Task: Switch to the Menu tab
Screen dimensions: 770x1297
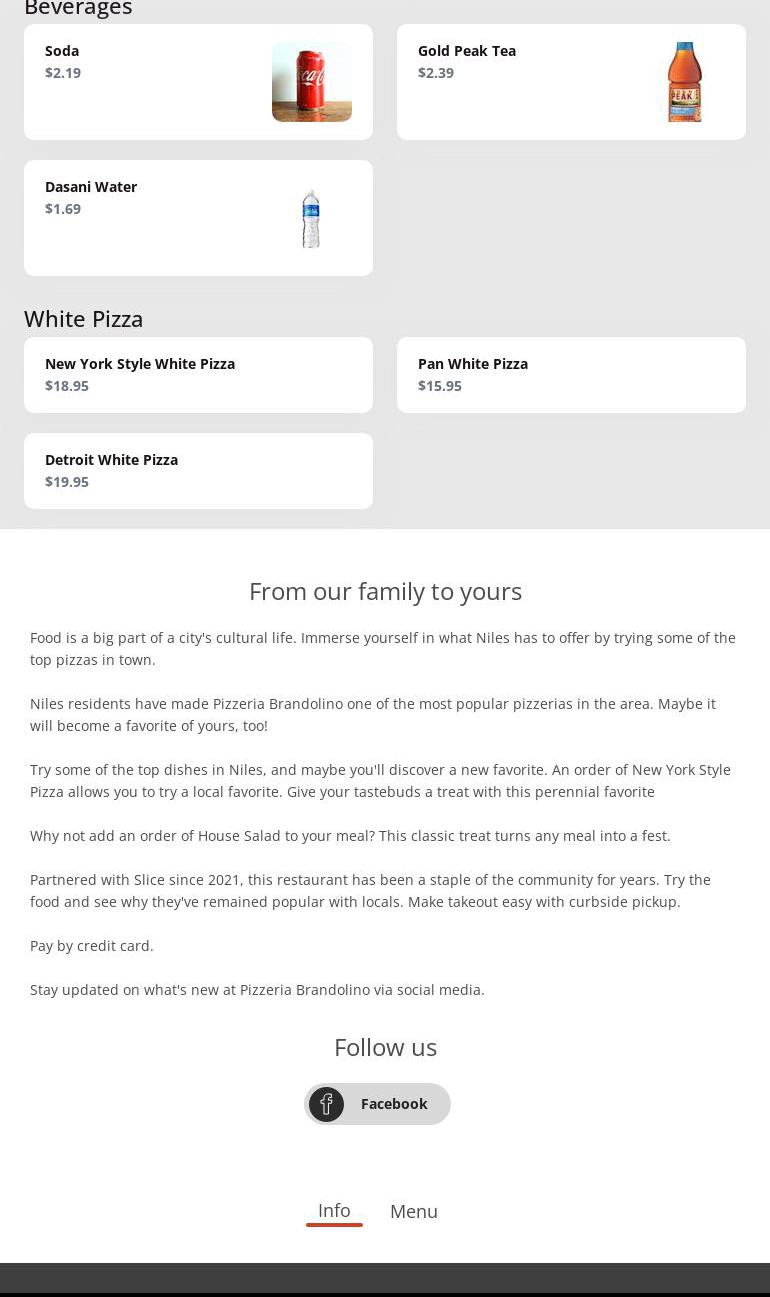Action: [x=414, y=1211]
